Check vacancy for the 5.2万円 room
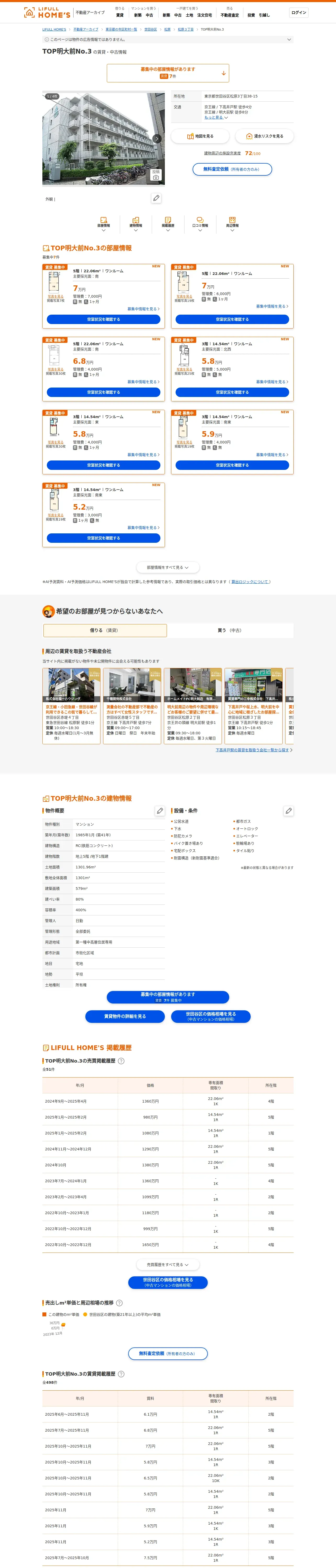 104,538
